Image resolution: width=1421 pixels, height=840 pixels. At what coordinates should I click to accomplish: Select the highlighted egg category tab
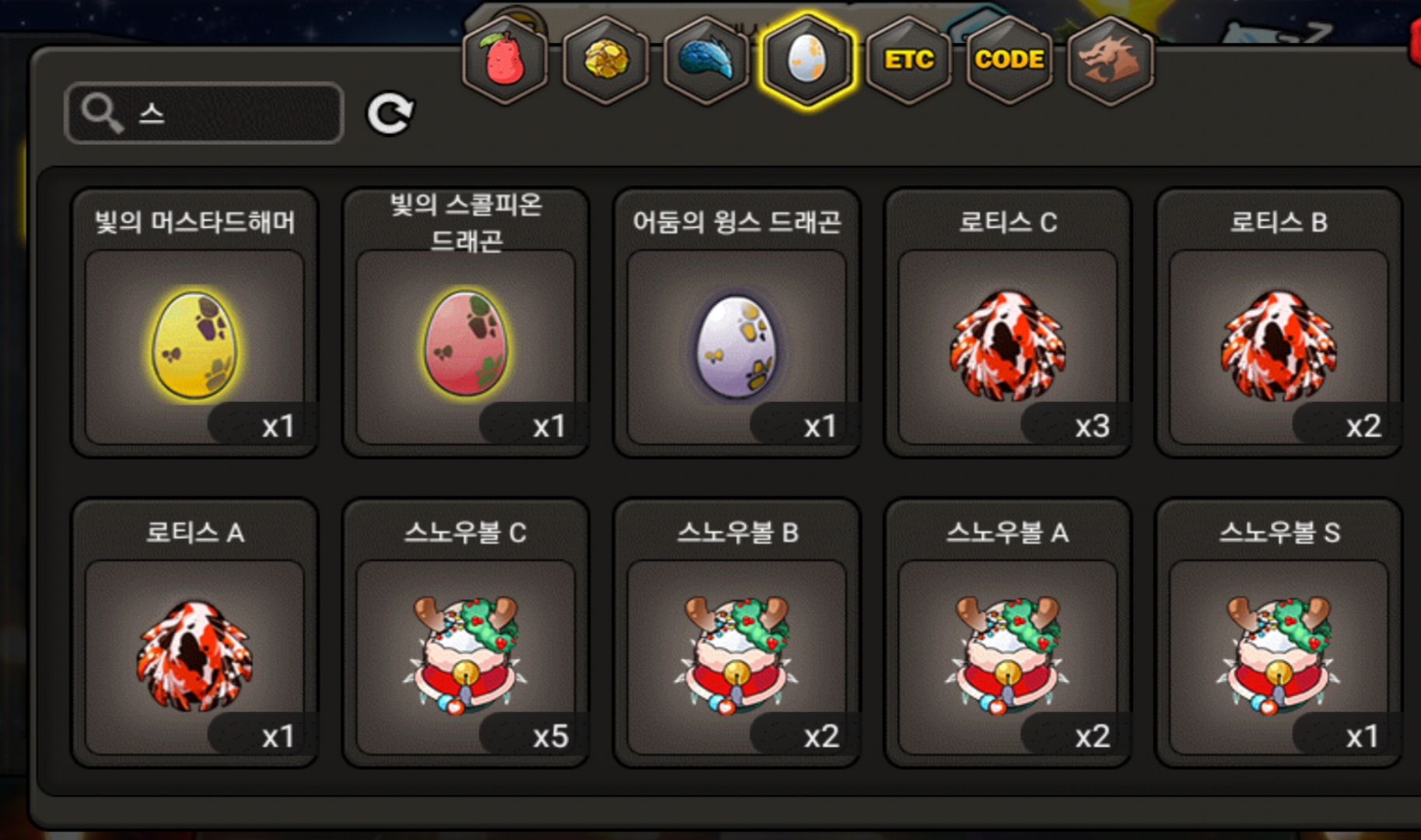807,60
